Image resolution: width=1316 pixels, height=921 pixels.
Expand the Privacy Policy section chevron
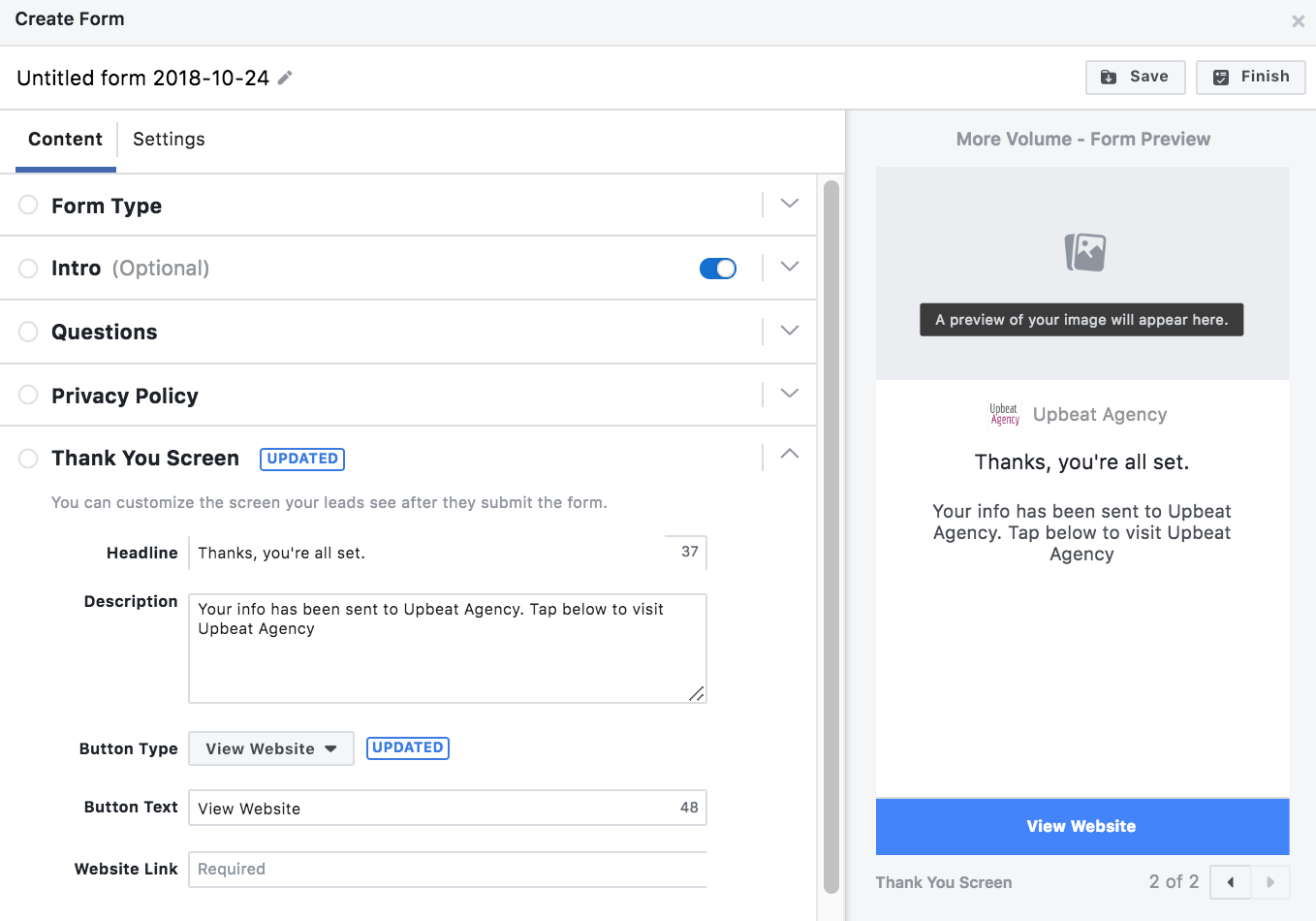(790, 394)
